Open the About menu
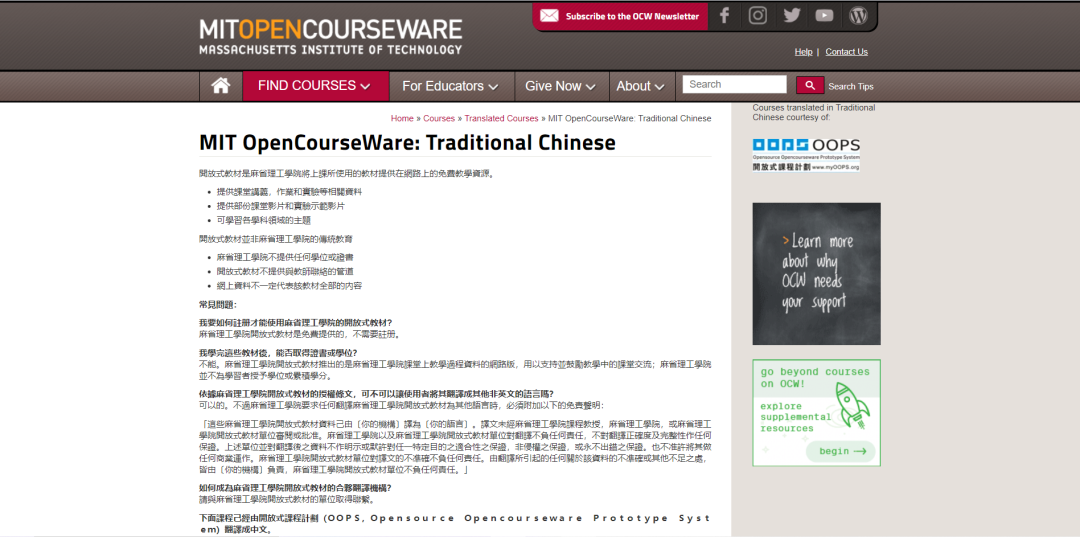 pos(640,86)
